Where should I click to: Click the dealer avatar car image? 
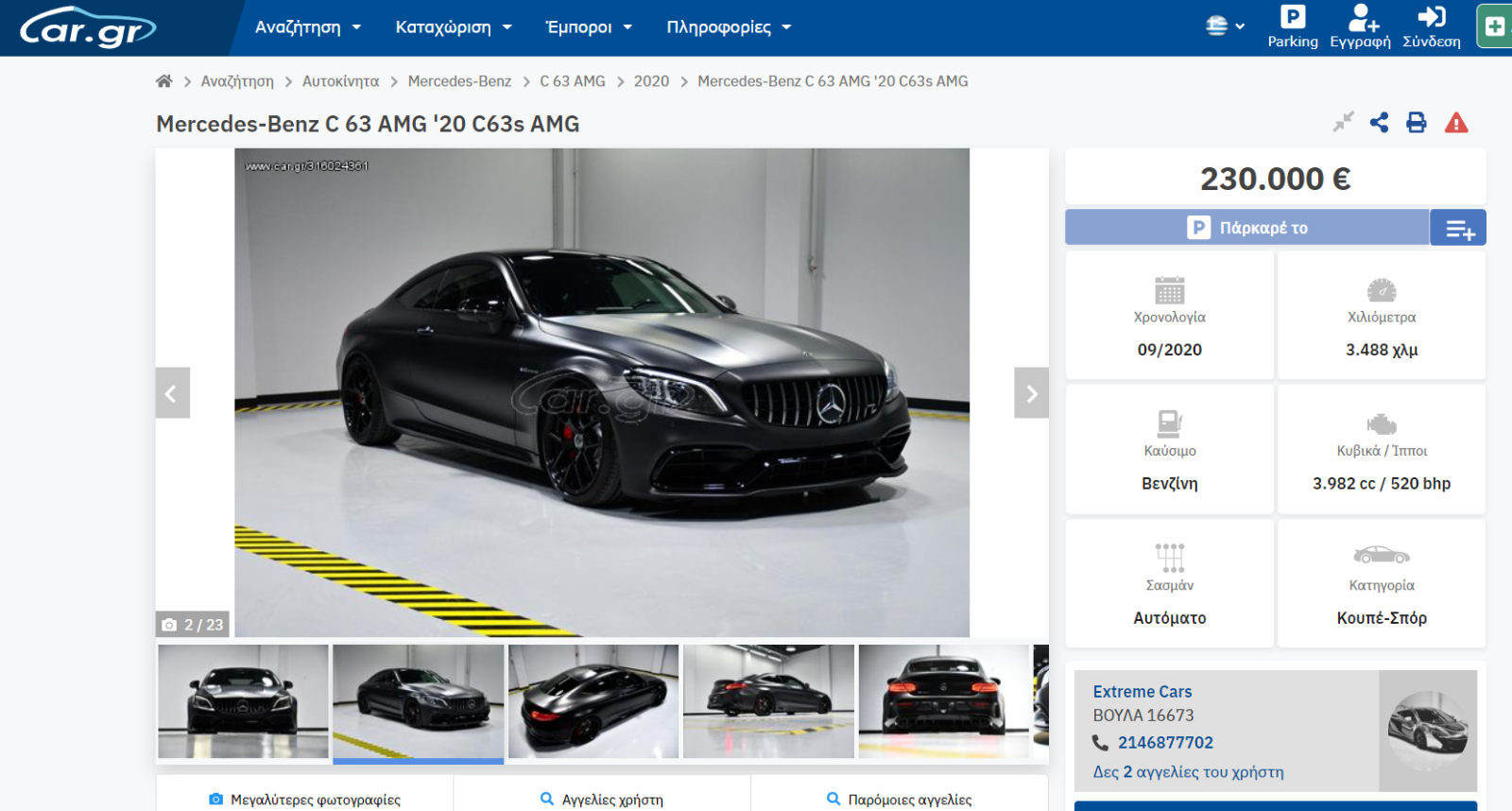tap(1428, 731)
